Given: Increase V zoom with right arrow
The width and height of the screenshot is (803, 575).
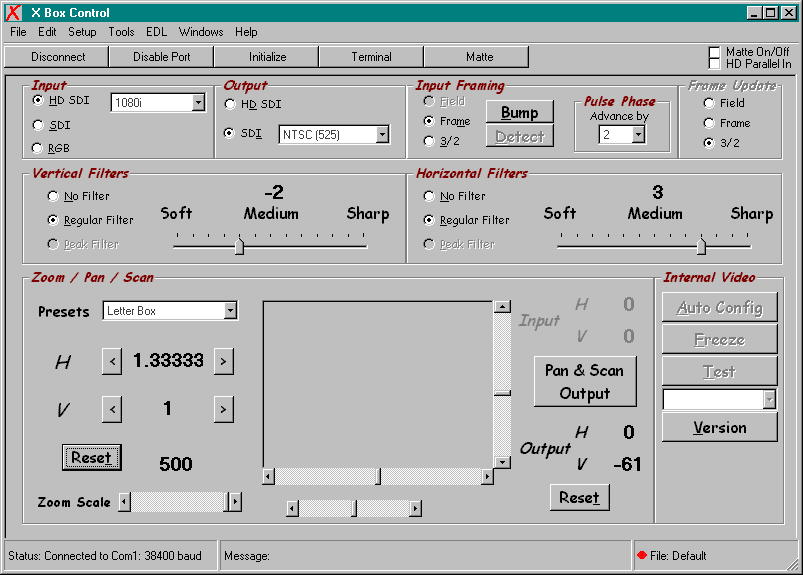Looking at the screenshot, I should coord(223,408).
